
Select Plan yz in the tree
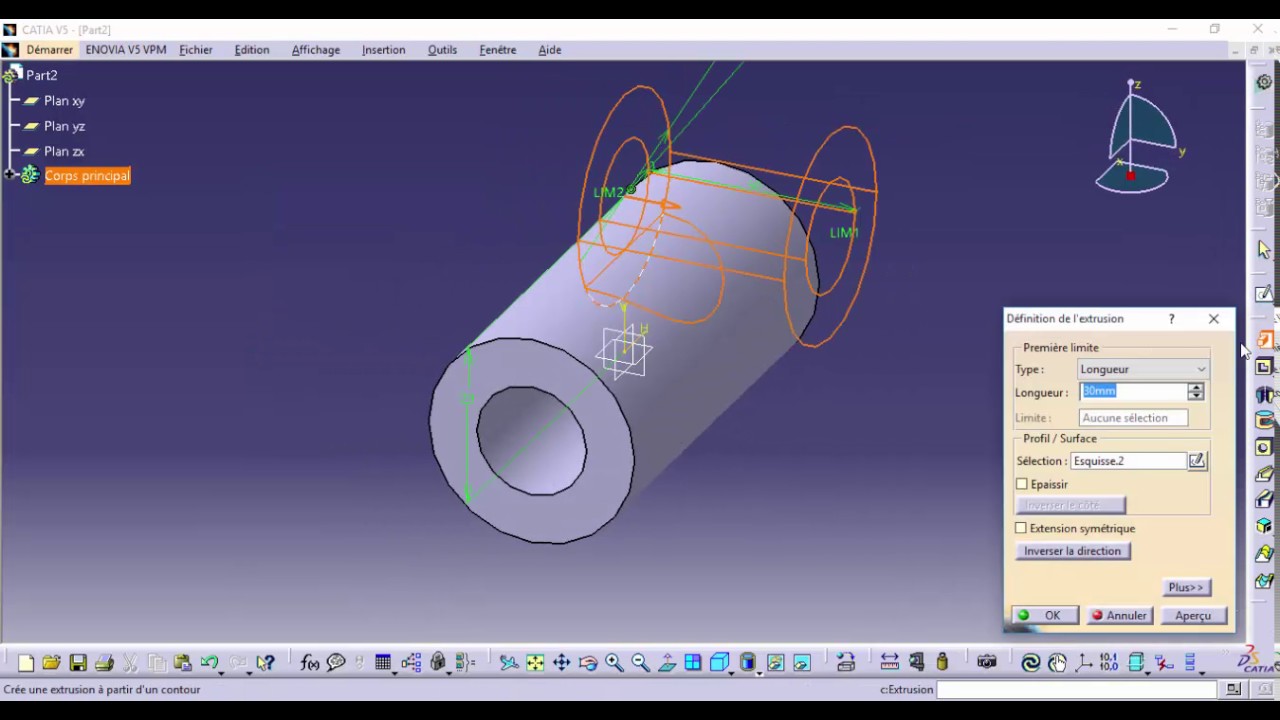pyautogui.click(x=64, y=126)
